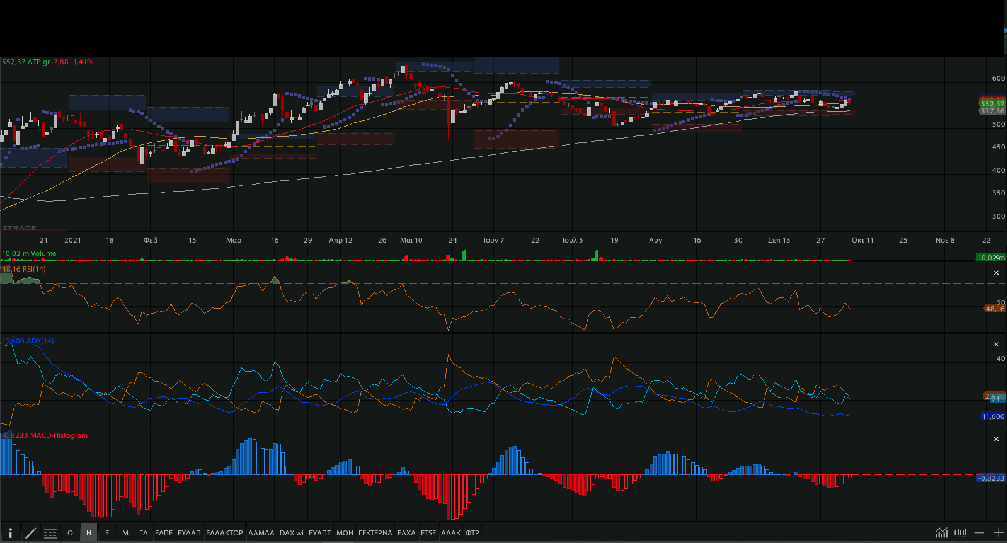The image size is (1007, 543).
Task: Select the line drawing tool
Action: click(30, 533)
